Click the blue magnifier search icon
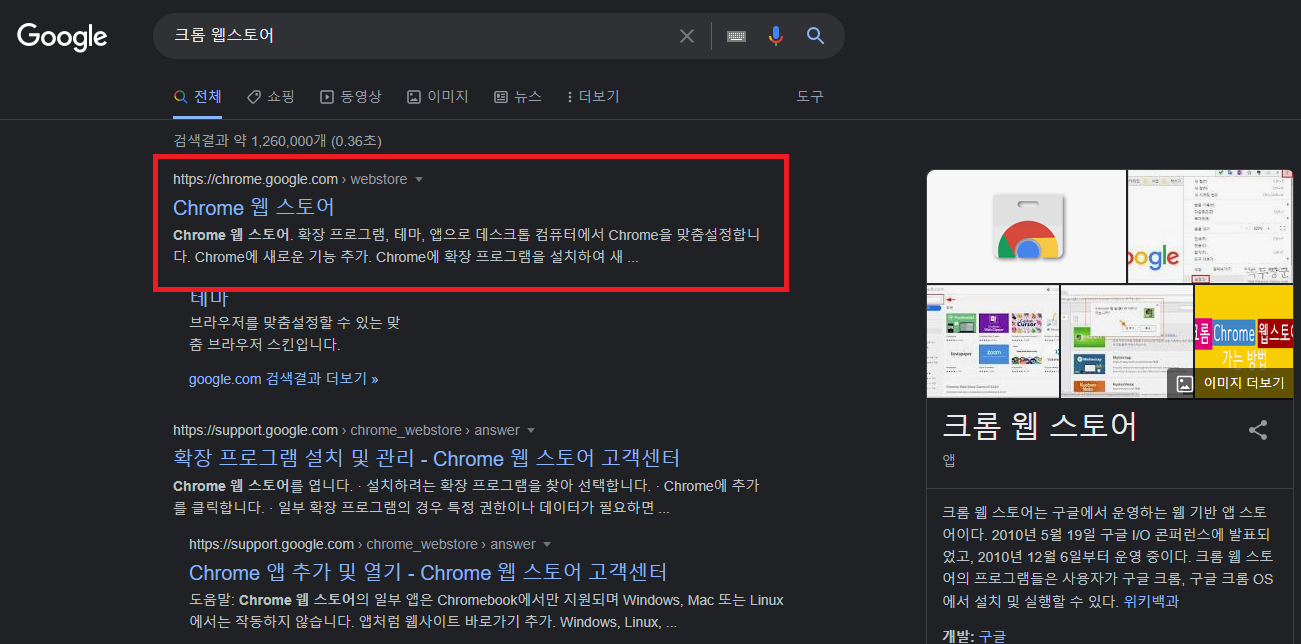The image size is (1301, 644). pos(816,36)
